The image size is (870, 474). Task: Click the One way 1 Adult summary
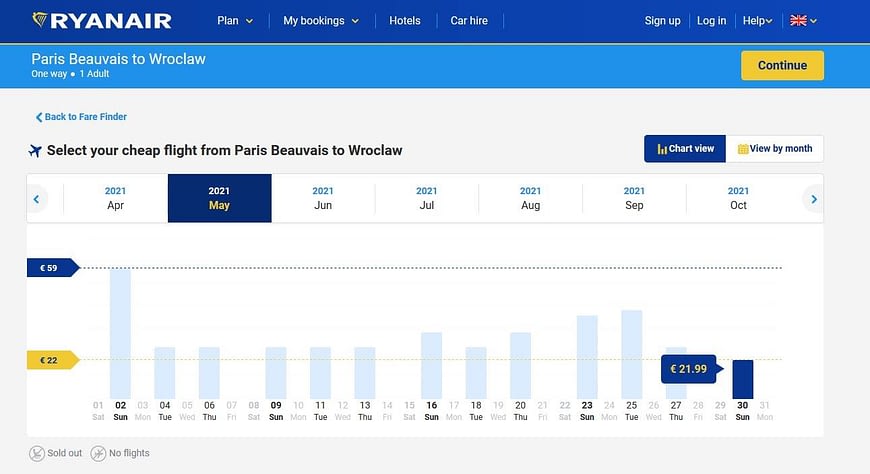click(70, 74)
